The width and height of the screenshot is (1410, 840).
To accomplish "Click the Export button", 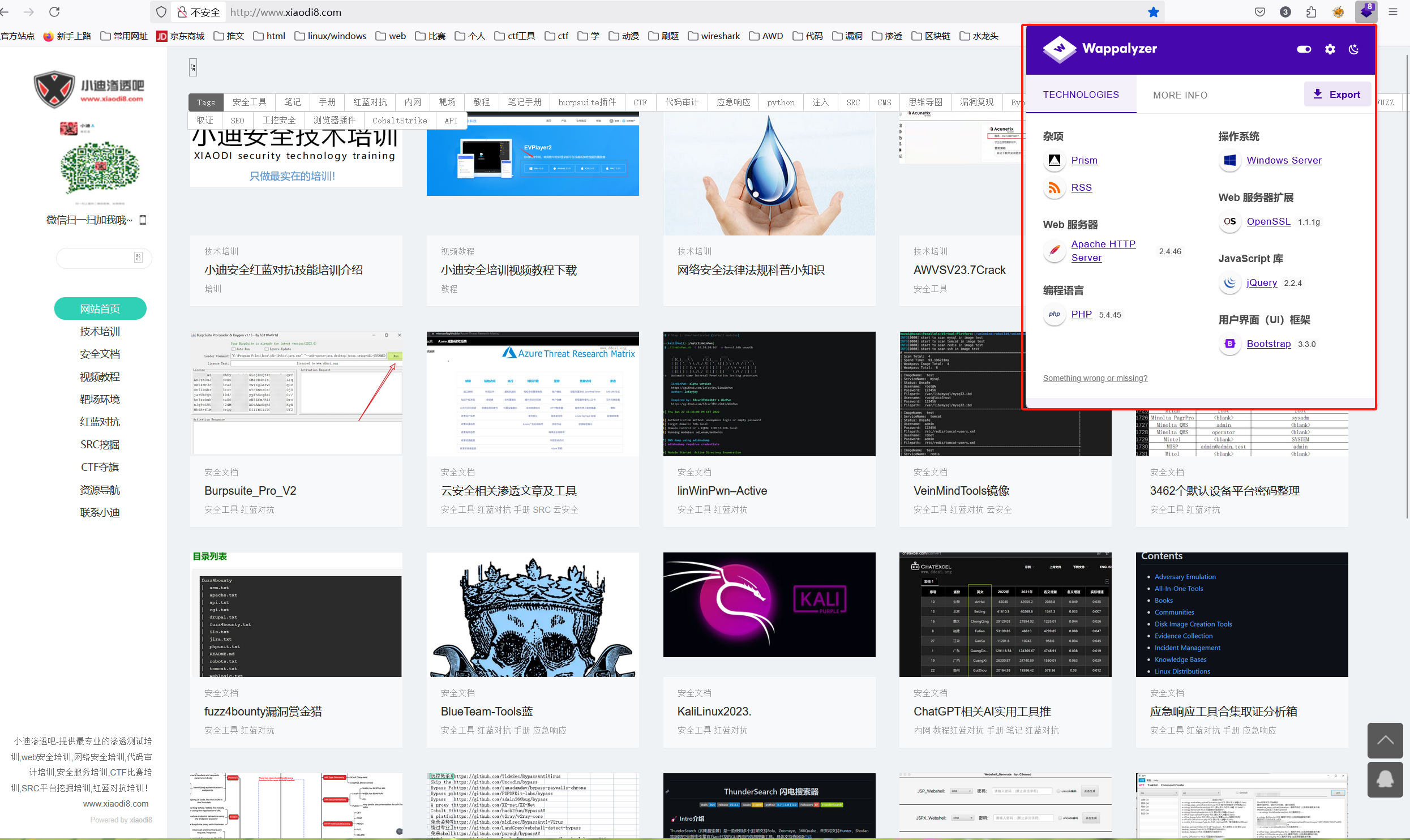I will tap(1336, 95).
